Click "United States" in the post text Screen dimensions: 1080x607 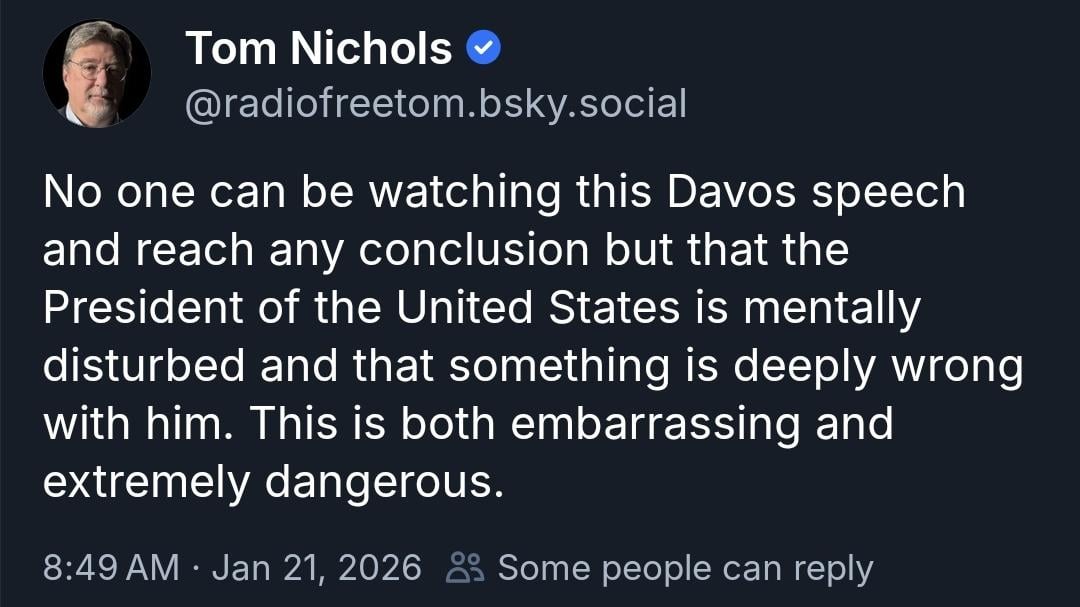[539, 309]
